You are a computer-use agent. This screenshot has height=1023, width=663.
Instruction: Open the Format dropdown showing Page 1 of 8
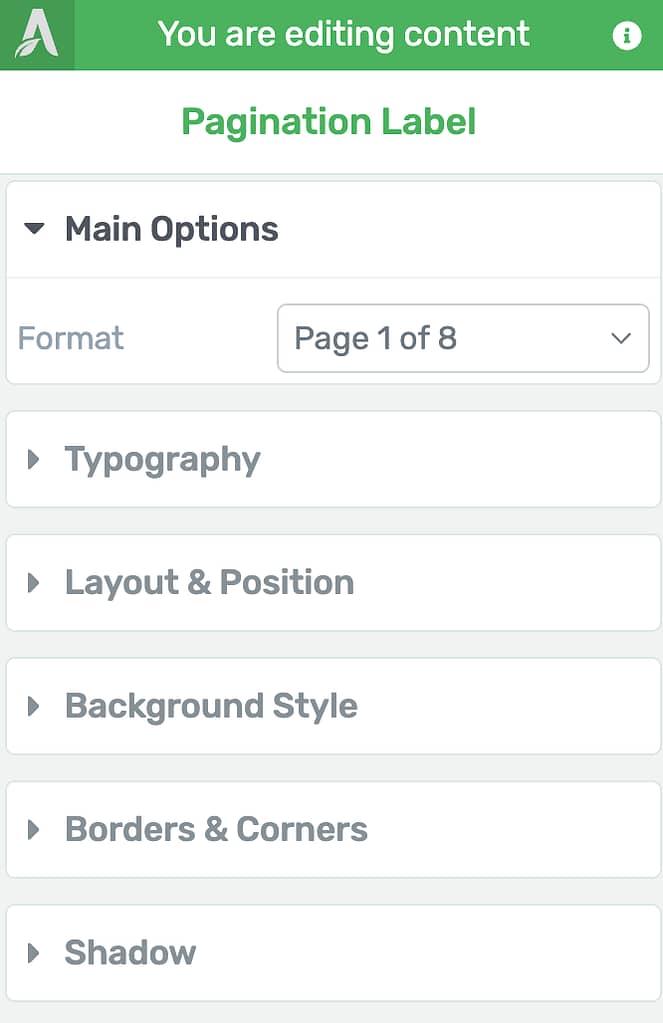tap(463, 338)
